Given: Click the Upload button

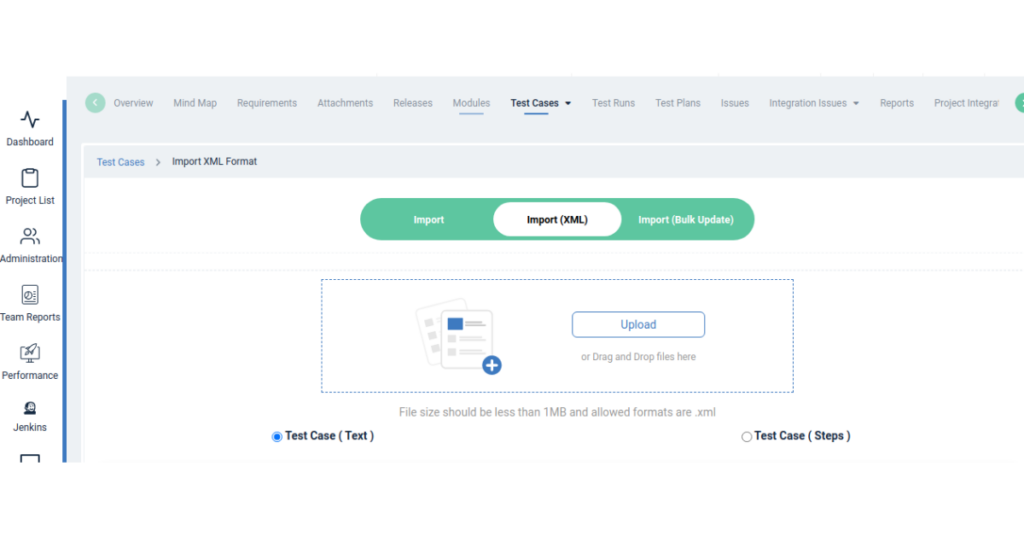Looking at the screenshot, I should point(638,325).
